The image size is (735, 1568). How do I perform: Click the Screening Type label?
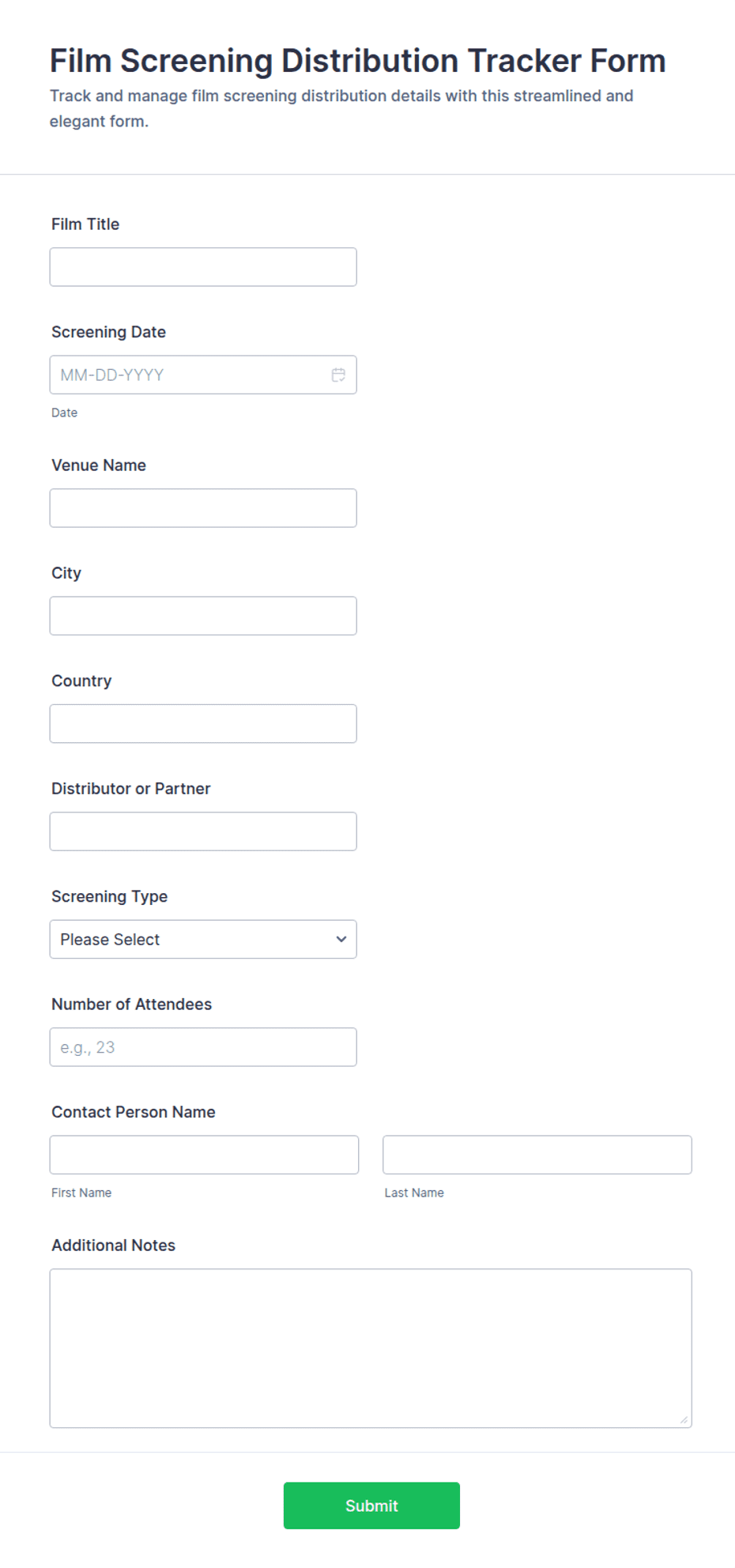point(110,896)
